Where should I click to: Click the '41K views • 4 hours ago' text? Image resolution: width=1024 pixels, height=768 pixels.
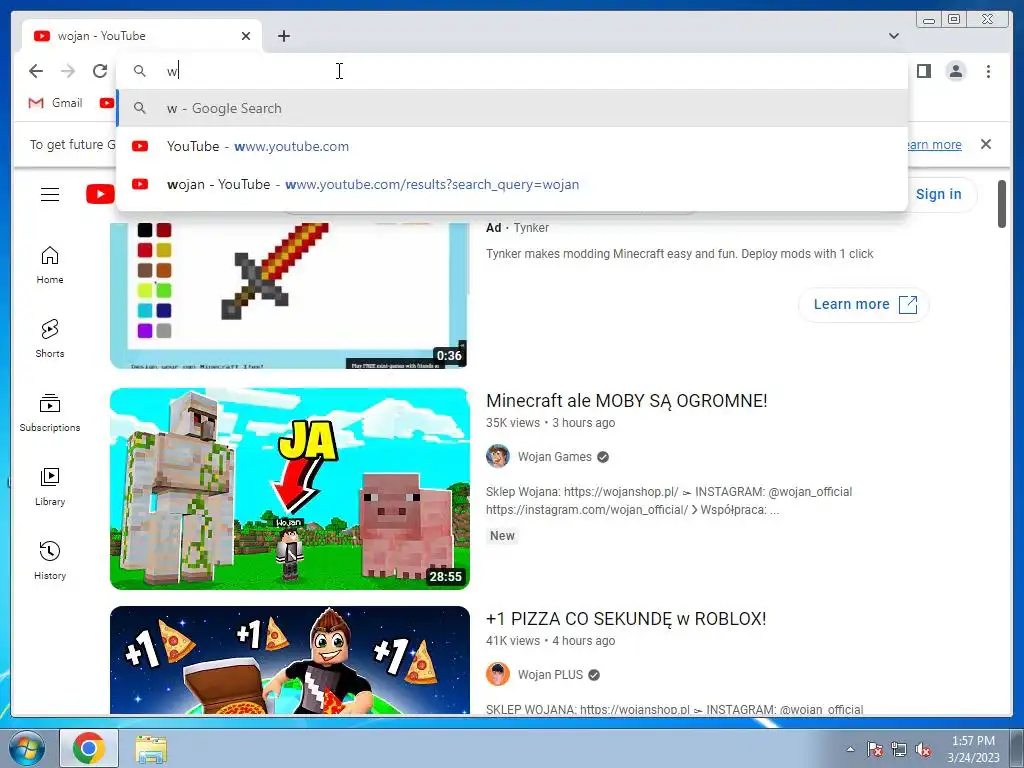click(550, 641)
